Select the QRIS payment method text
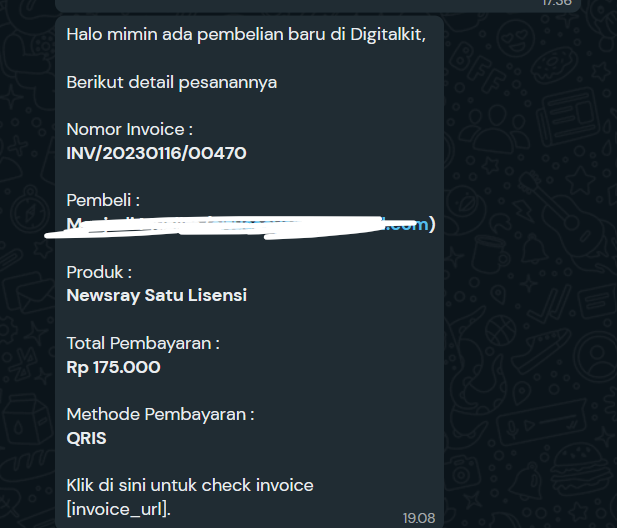 pos(86,438)
